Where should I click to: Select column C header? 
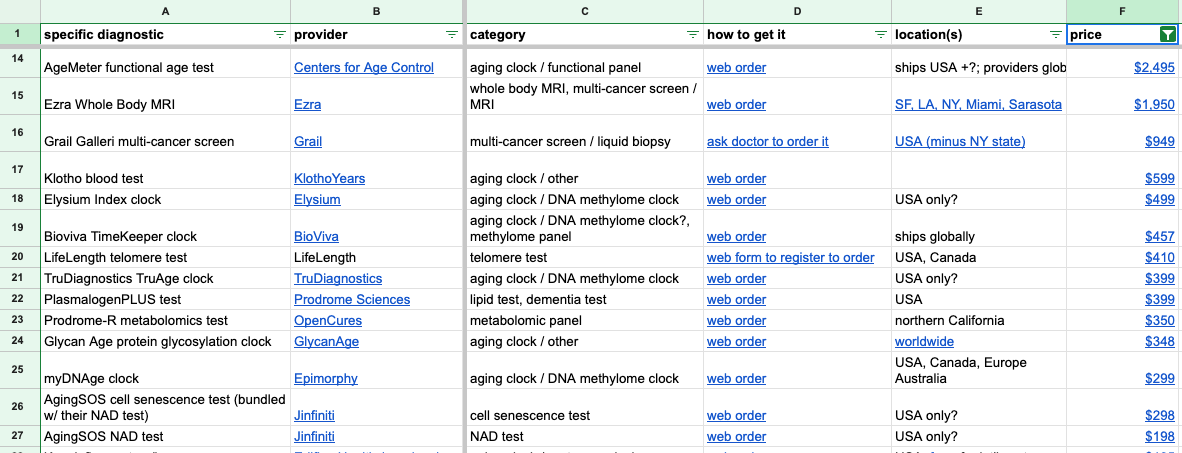tap(585, 11)
